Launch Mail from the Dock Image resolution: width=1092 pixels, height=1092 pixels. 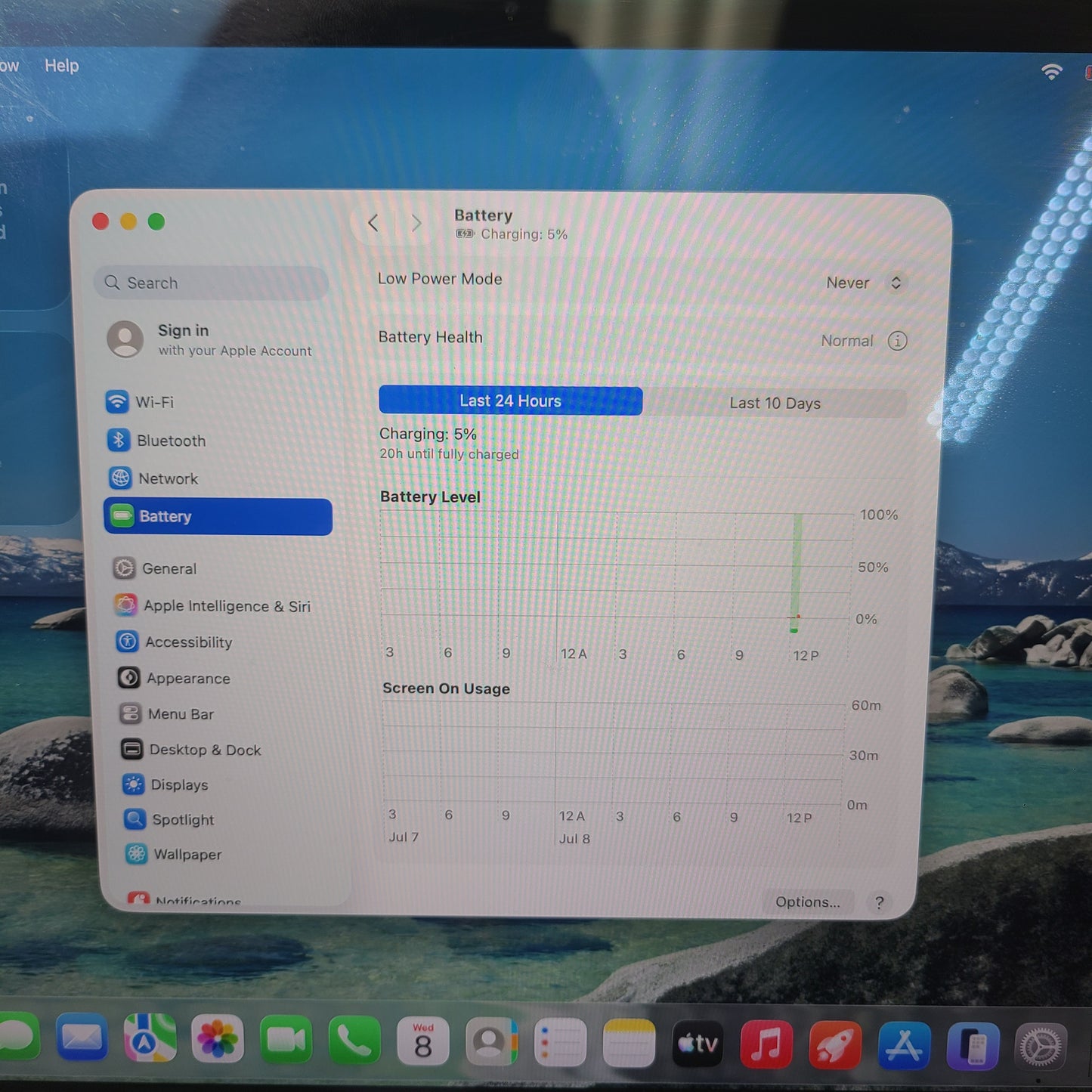(81, 1038)
